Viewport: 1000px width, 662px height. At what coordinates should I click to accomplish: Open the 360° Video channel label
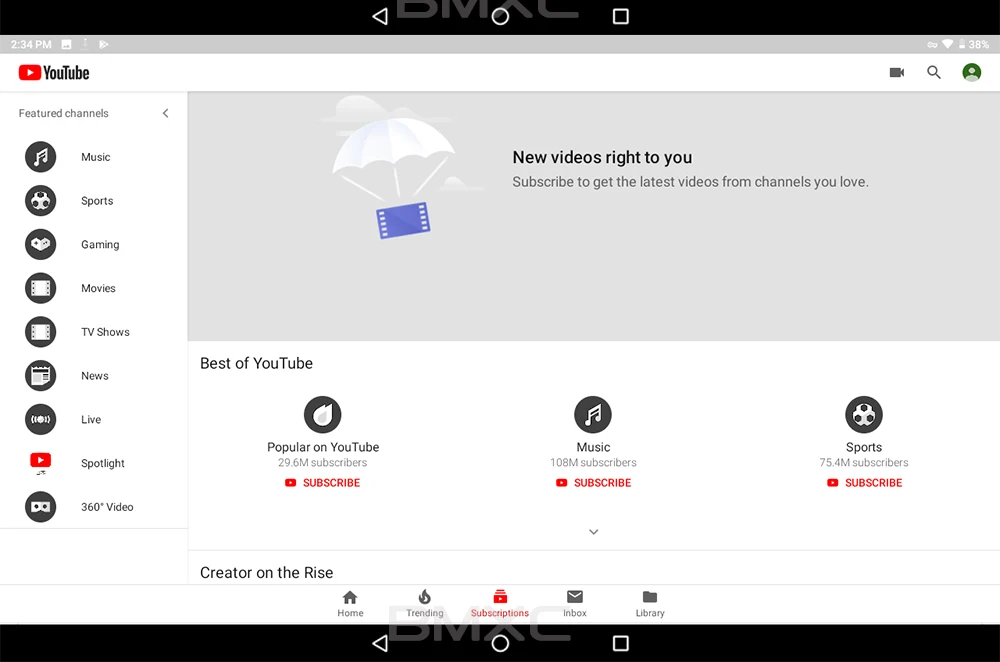click(107, 507)
